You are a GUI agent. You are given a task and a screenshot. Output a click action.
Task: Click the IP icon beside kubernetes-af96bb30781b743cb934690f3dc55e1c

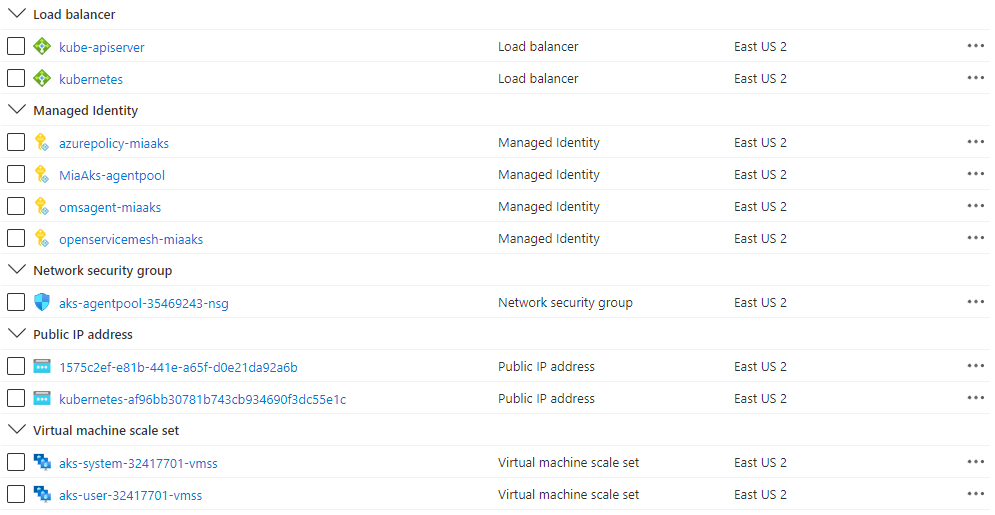click(42, 398)
